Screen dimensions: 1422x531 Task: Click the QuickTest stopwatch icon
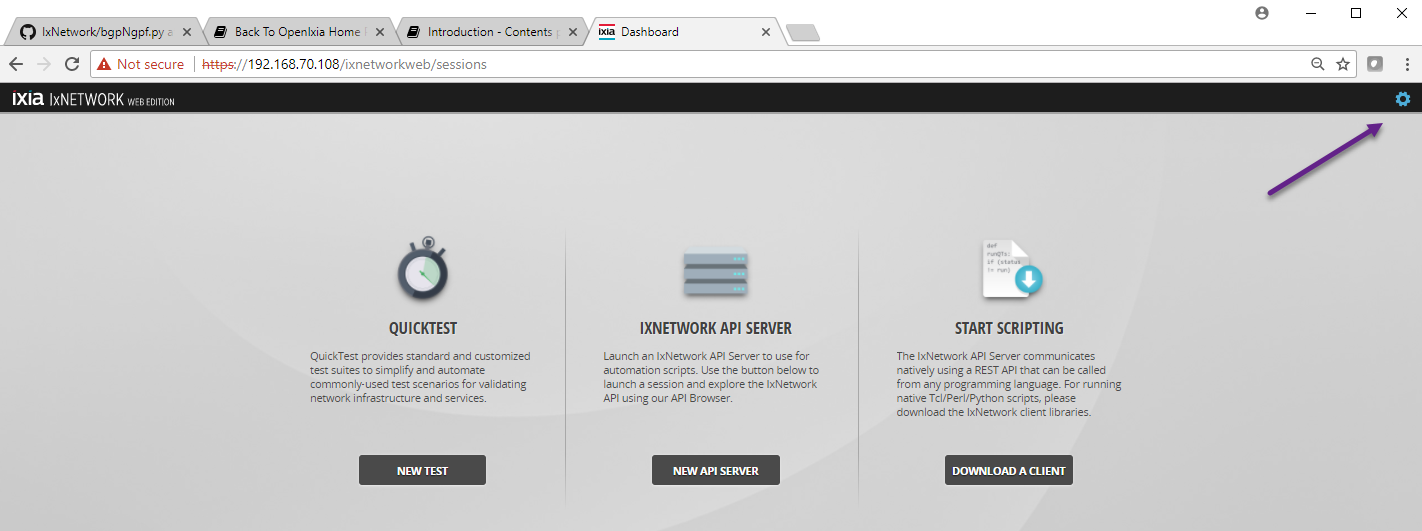pyautogui.click(x=422, y=269)
